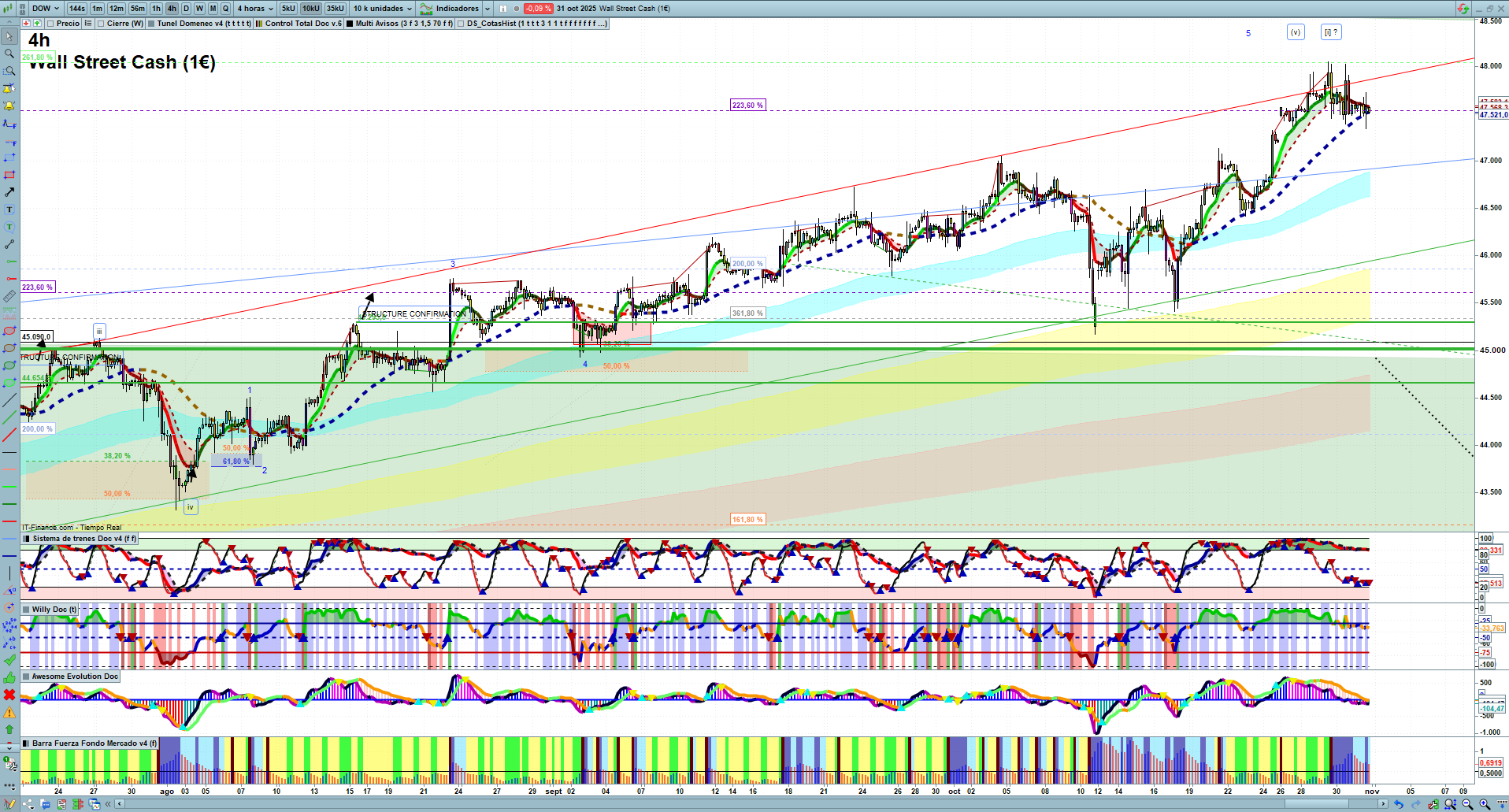Select the 144s timeframe
Screen dimensions: 1509x812
coord(76,9)
